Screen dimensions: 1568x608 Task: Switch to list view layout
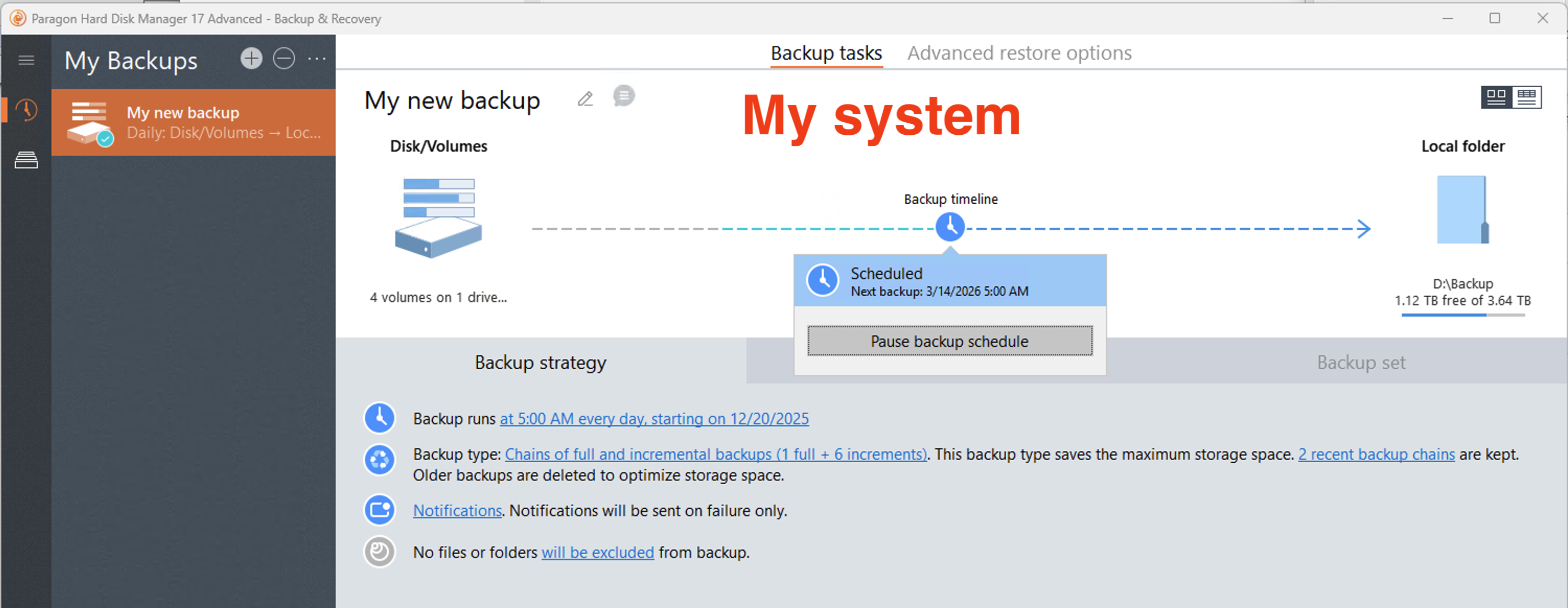[x=1526, y=97]
